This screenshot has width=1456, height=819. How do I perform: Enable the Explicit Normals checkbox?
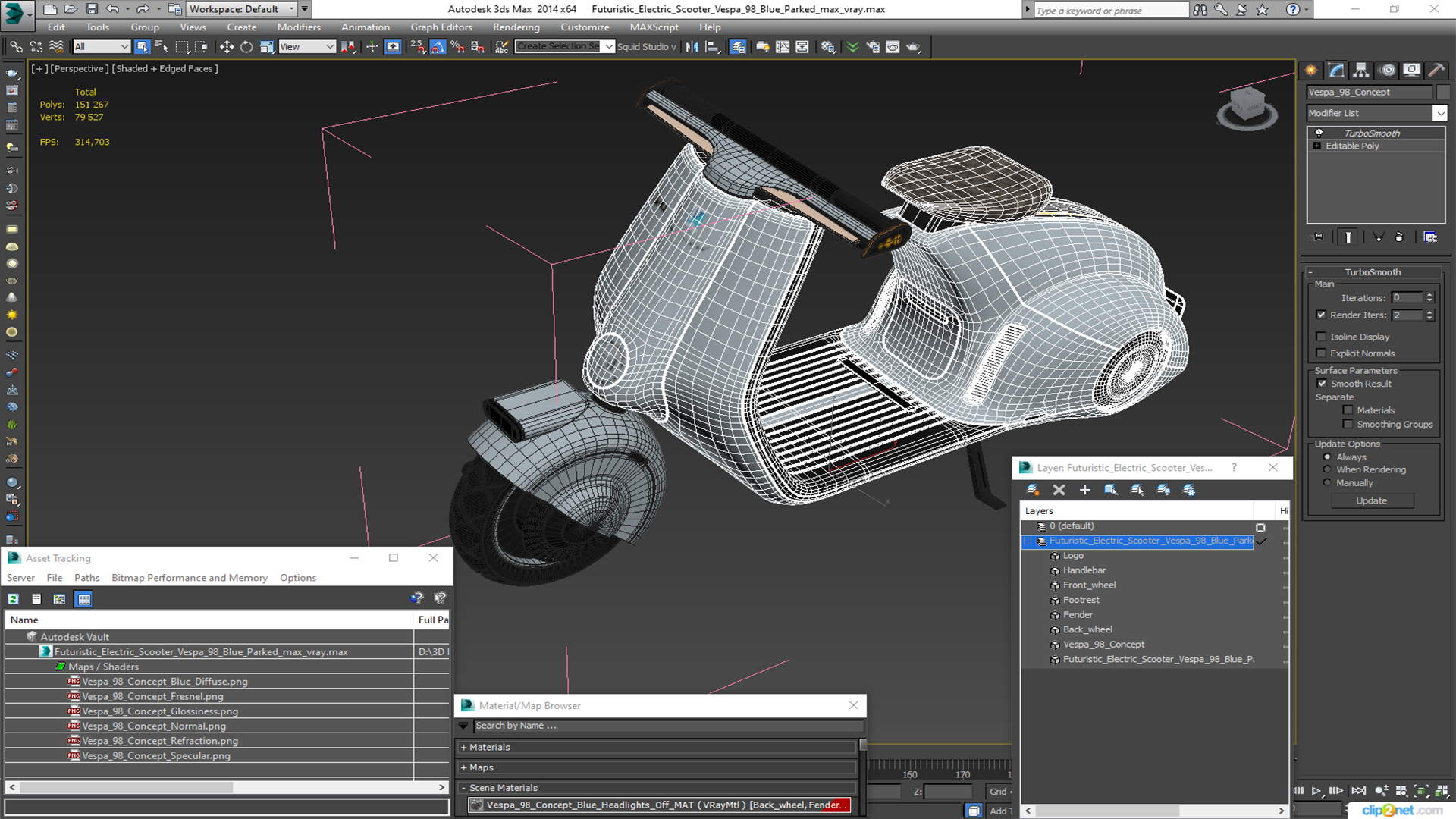tap(1321, 353)
